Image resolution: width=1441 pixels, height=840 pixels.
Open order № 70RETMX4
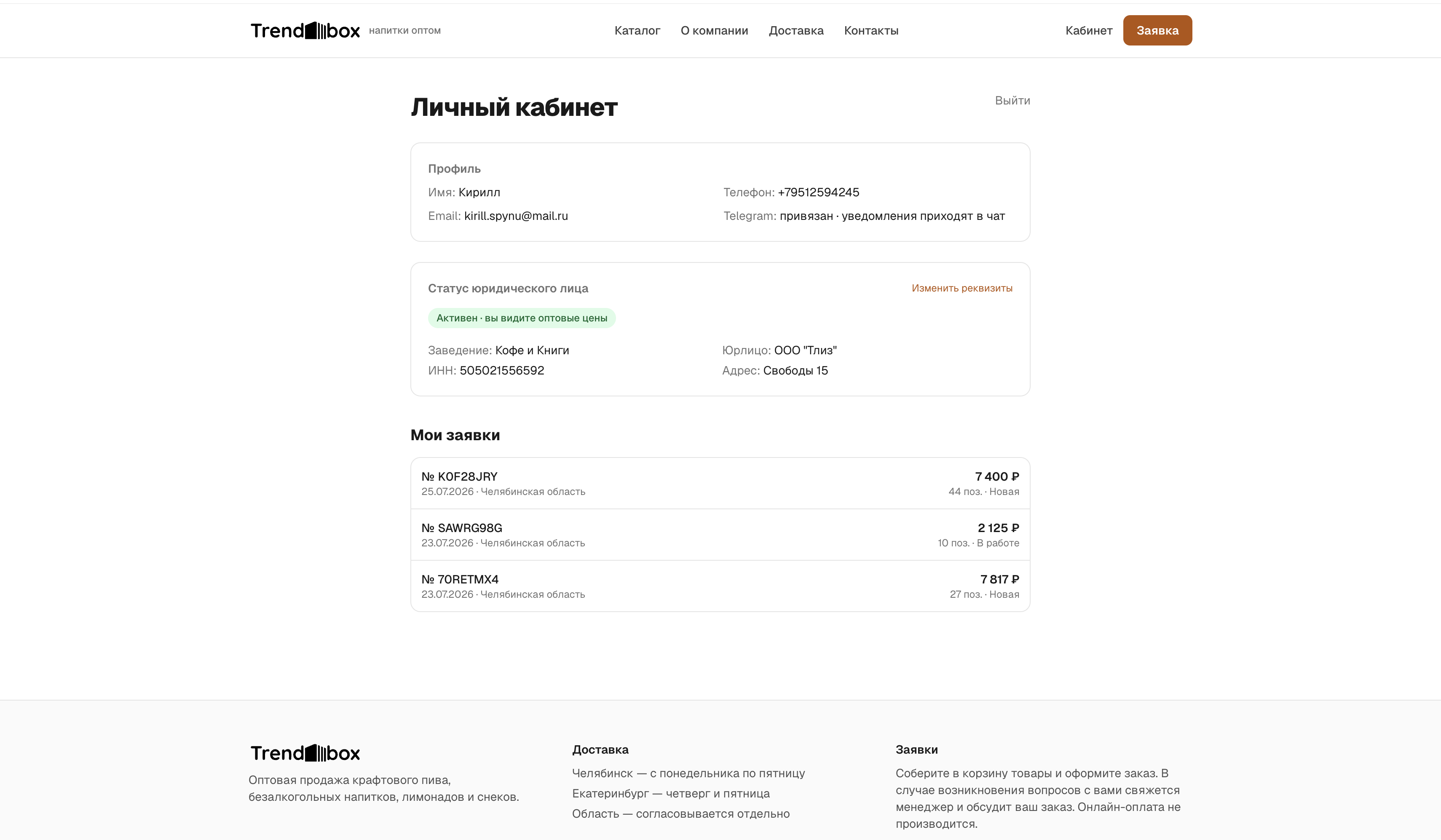720,586
